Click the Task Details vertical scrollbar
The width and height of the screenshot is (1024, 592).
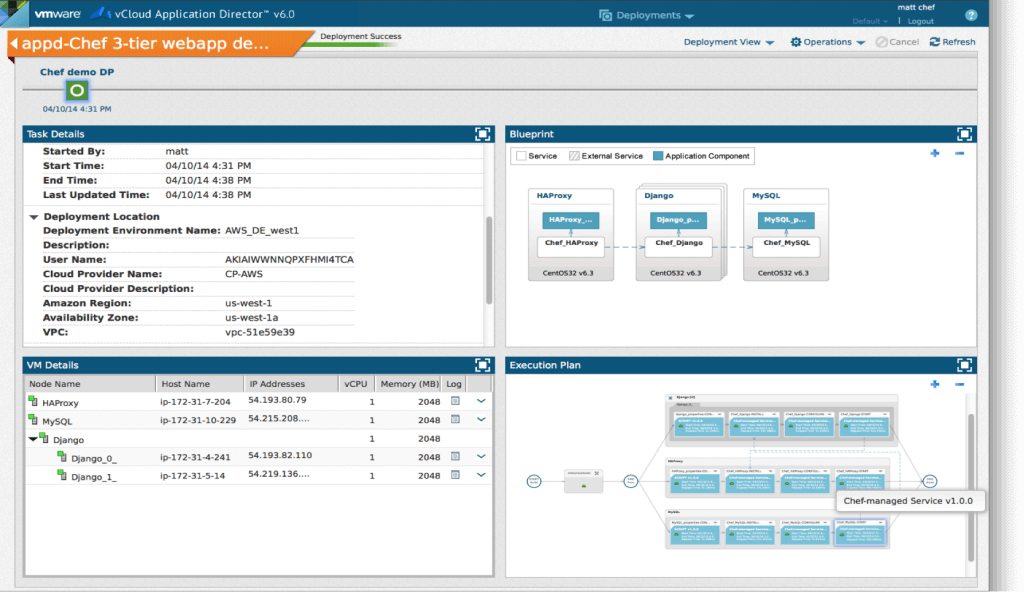(489, 260)
